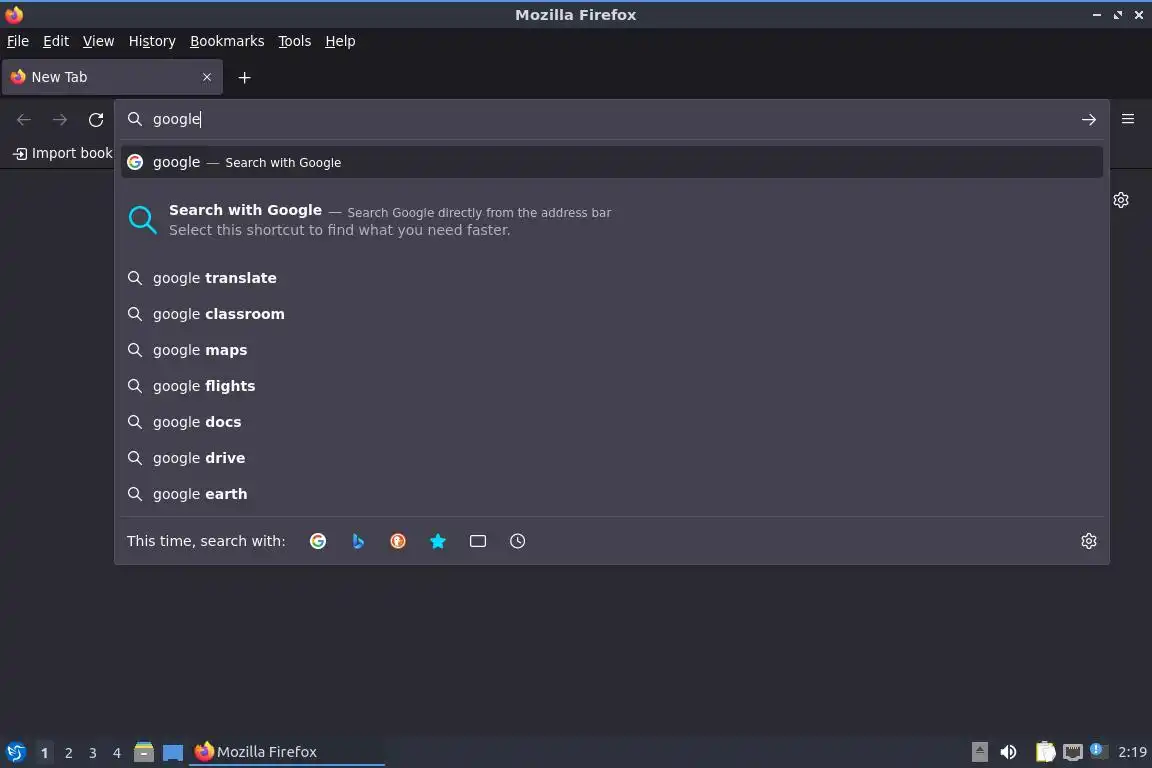Open the Edit menu
Viewport: 1152px width, 768px height.
click(56, 41)
